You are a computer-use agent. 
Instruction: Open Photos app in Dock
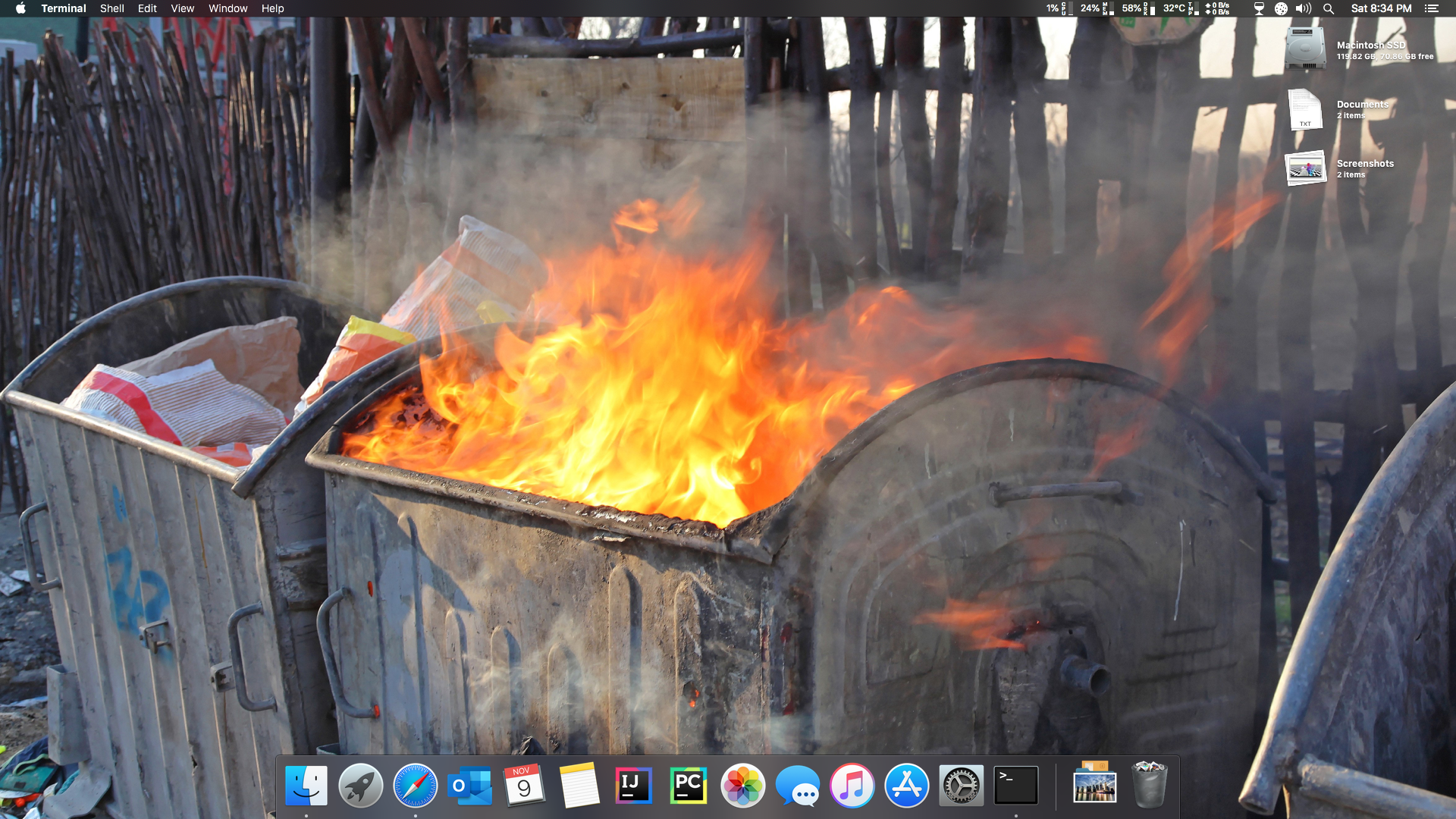[x=742, y=786]
